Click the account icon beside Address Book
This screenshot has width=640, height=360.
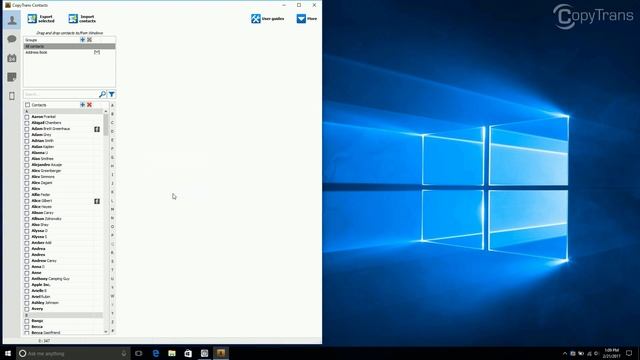[x=97, y=52]
